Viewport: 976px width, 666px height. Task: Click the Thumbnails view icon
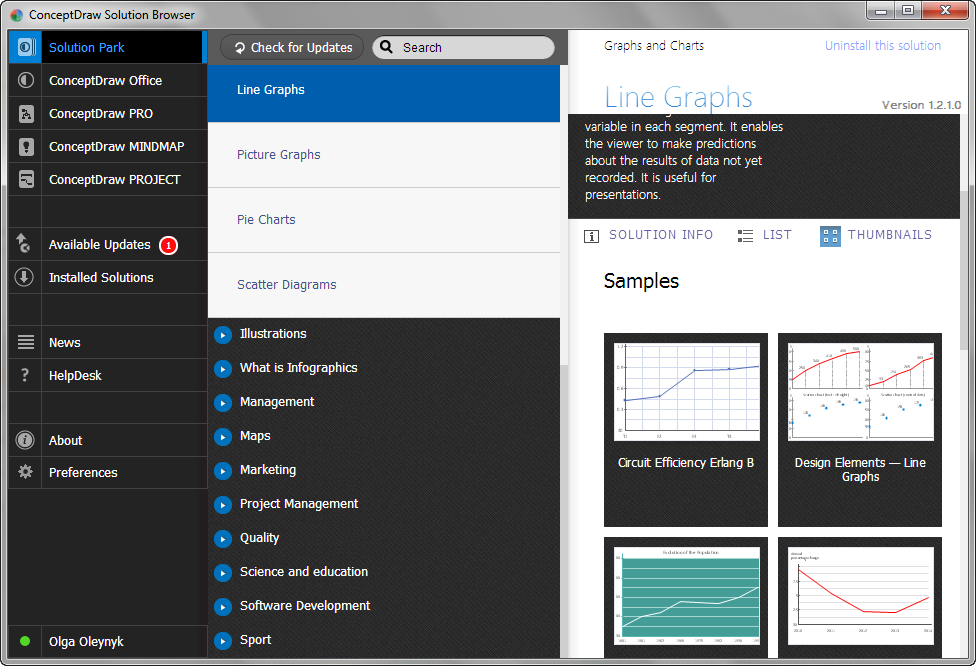(830, 236)
